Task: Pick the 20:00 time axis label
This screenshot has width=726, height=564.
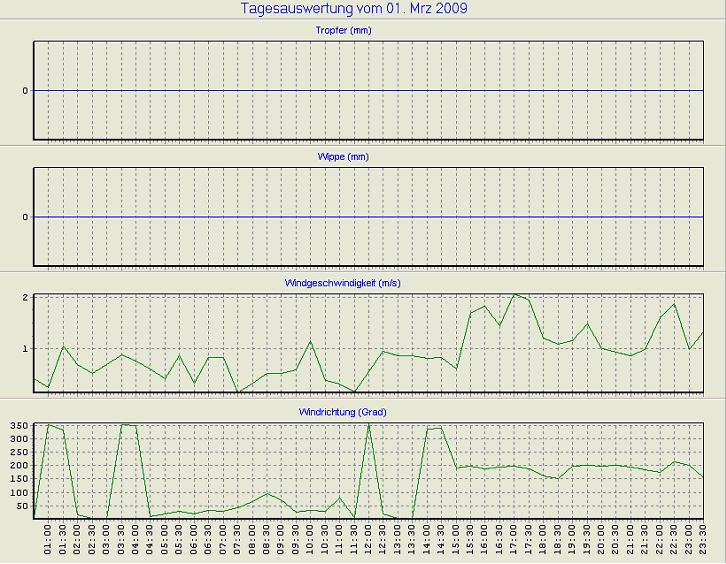Action: click(601, 541)
